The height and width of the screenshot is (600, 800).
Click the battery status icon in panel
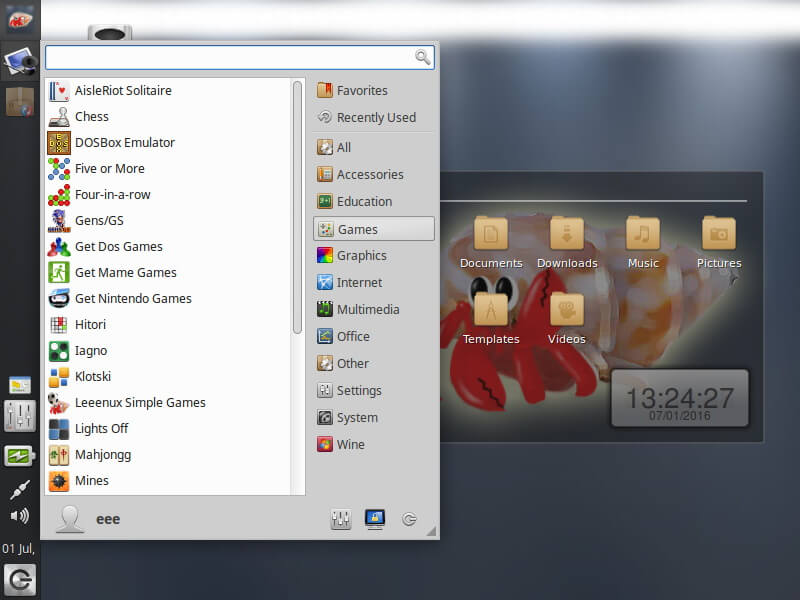coord(20,456)
